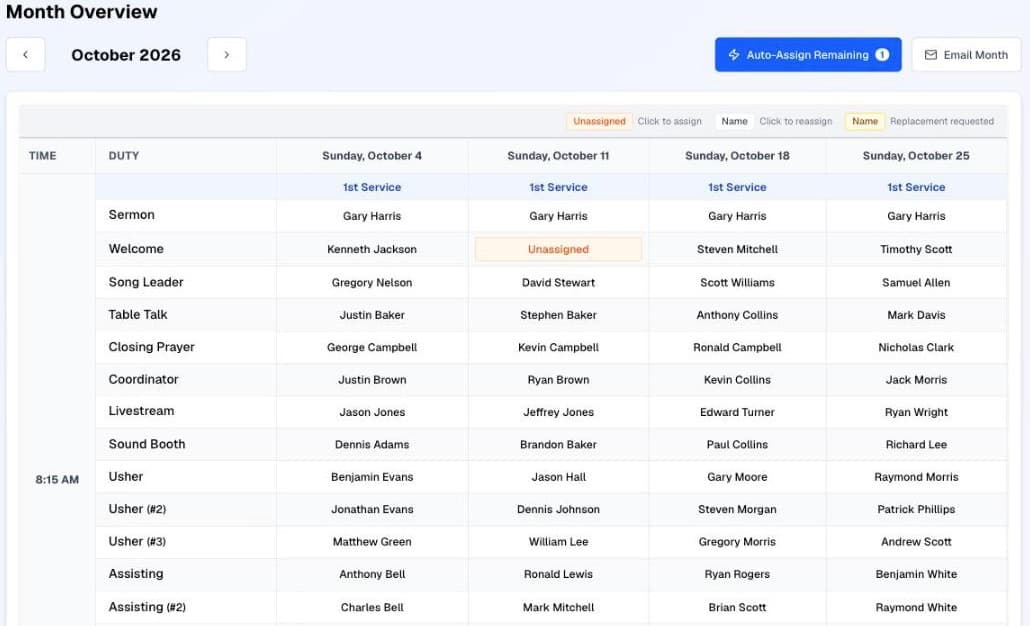Select Ryan Rogers in Assisting row
The image size is (1030, 626).
pyautogui.click(x=737, y=574)
